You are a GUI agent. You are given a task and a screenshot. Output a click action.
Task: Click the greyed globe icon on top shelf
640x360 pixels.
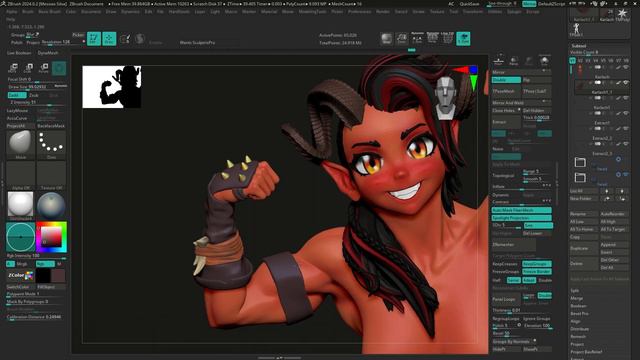click(140, 39)
